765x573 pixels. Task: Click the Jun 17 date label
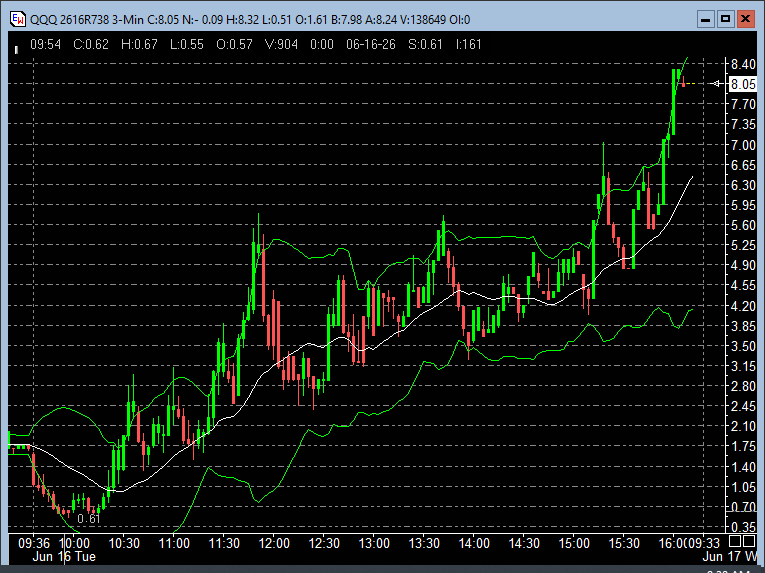pos(729,557)
